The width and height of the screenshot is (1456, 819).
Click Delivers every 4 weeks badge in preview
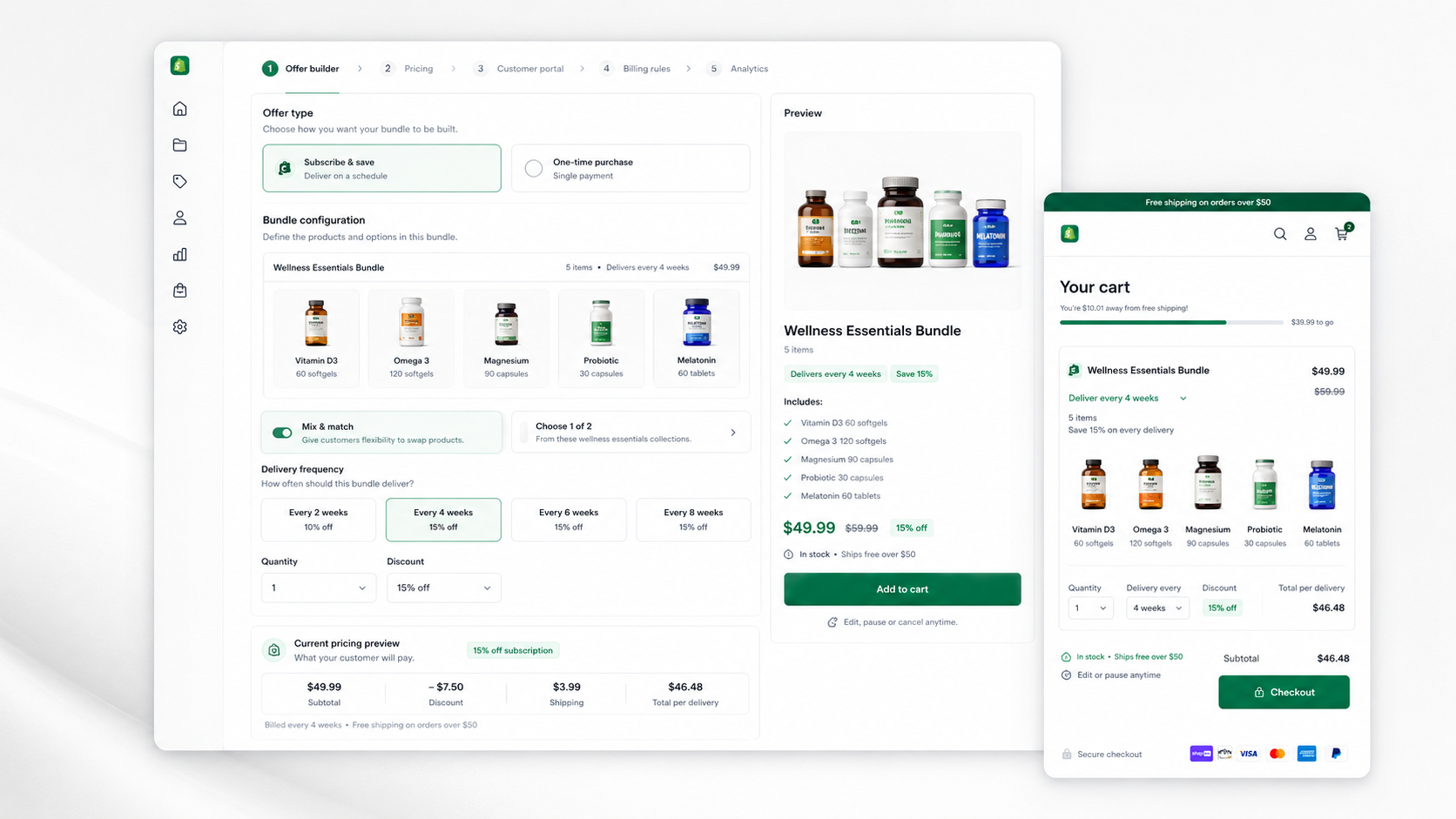point(835,374)
